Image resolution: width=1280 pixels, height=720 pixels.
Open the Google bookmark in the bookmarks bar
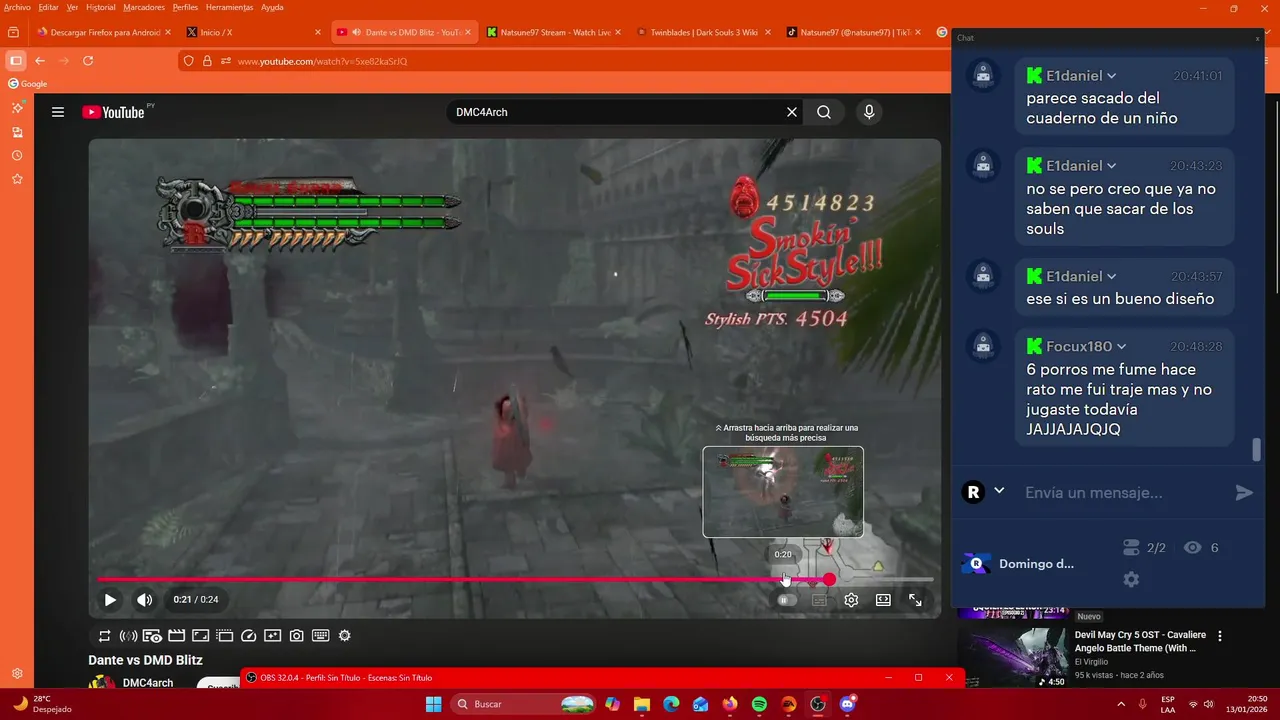point(28,84)
